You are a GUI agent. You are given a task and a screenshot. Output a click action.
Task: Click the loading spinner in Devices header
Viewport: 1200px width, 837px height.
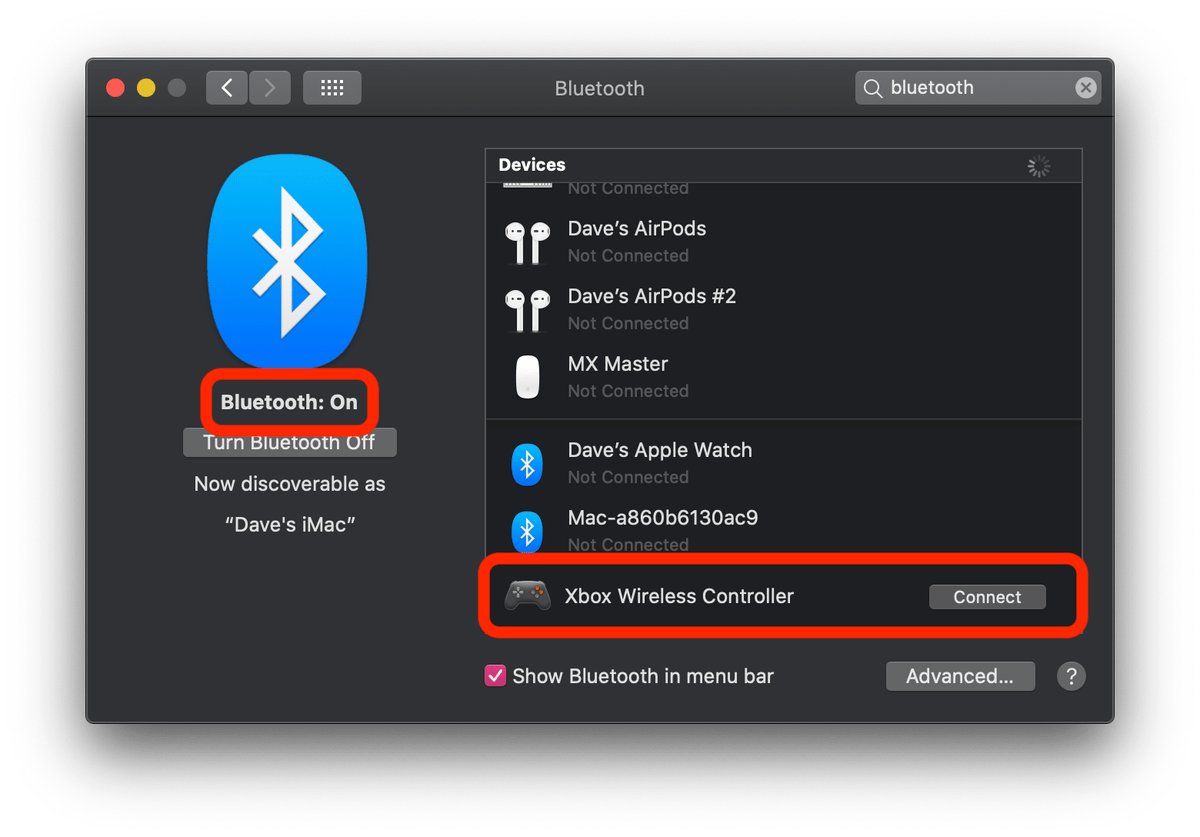click(1038, 165)
